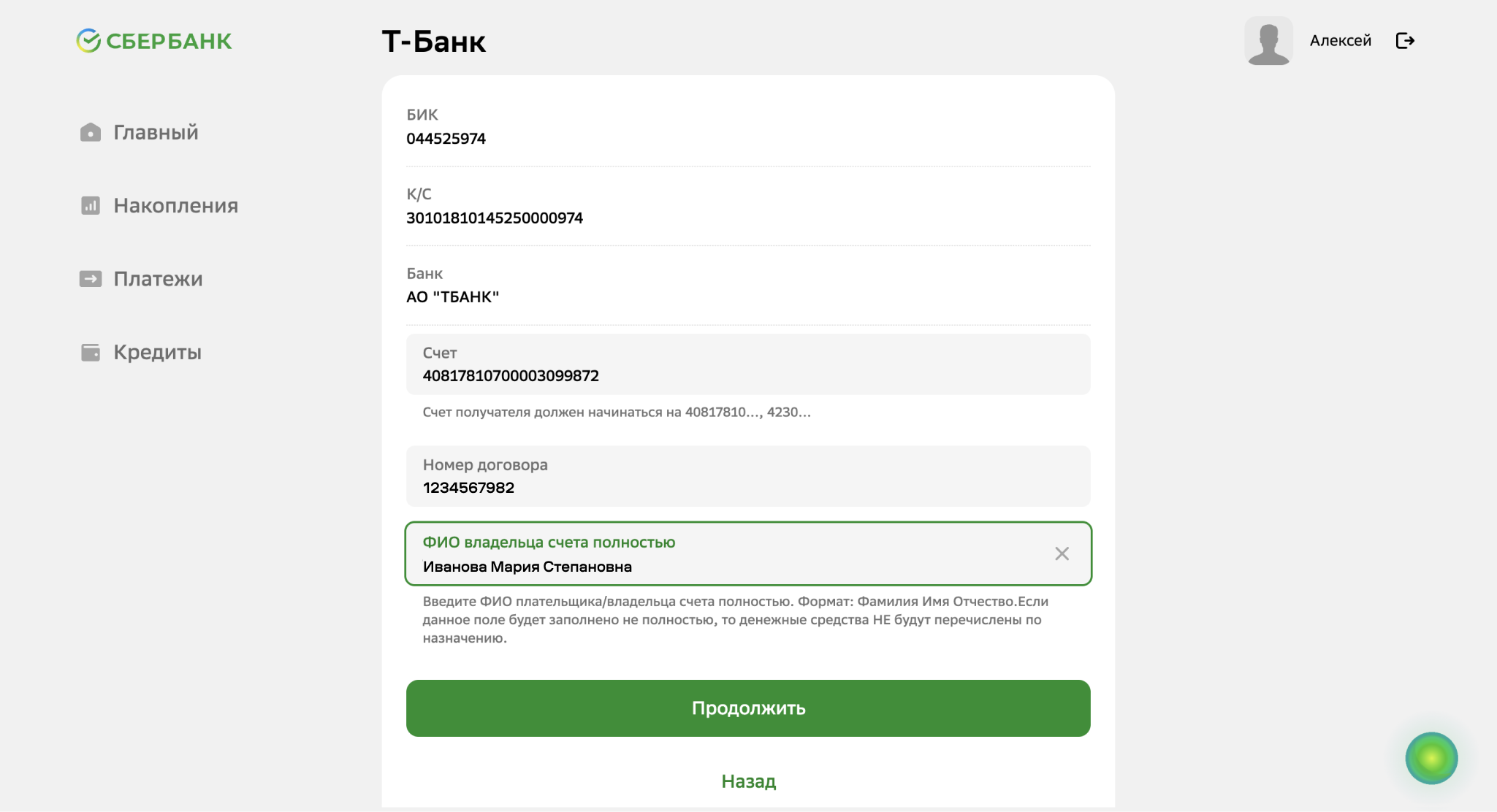
Task: Click the logout icon next to Алексей
Action: coord(1405,41)
